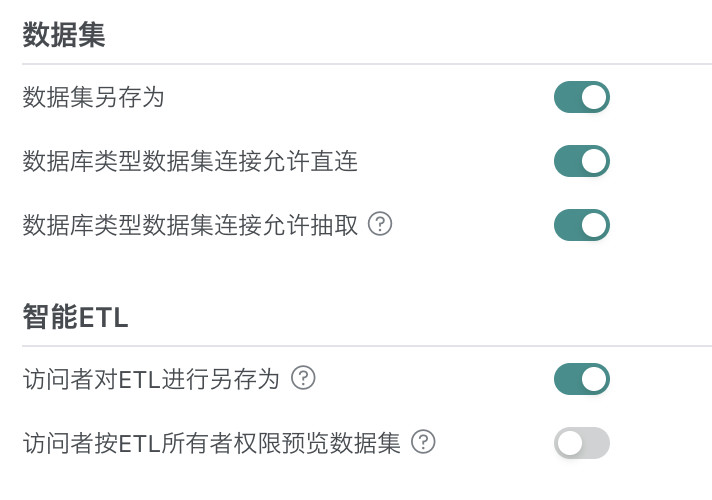Click the 数据集 section heading
The width and height of the screenshot is (712, 500).
[64, 36]
